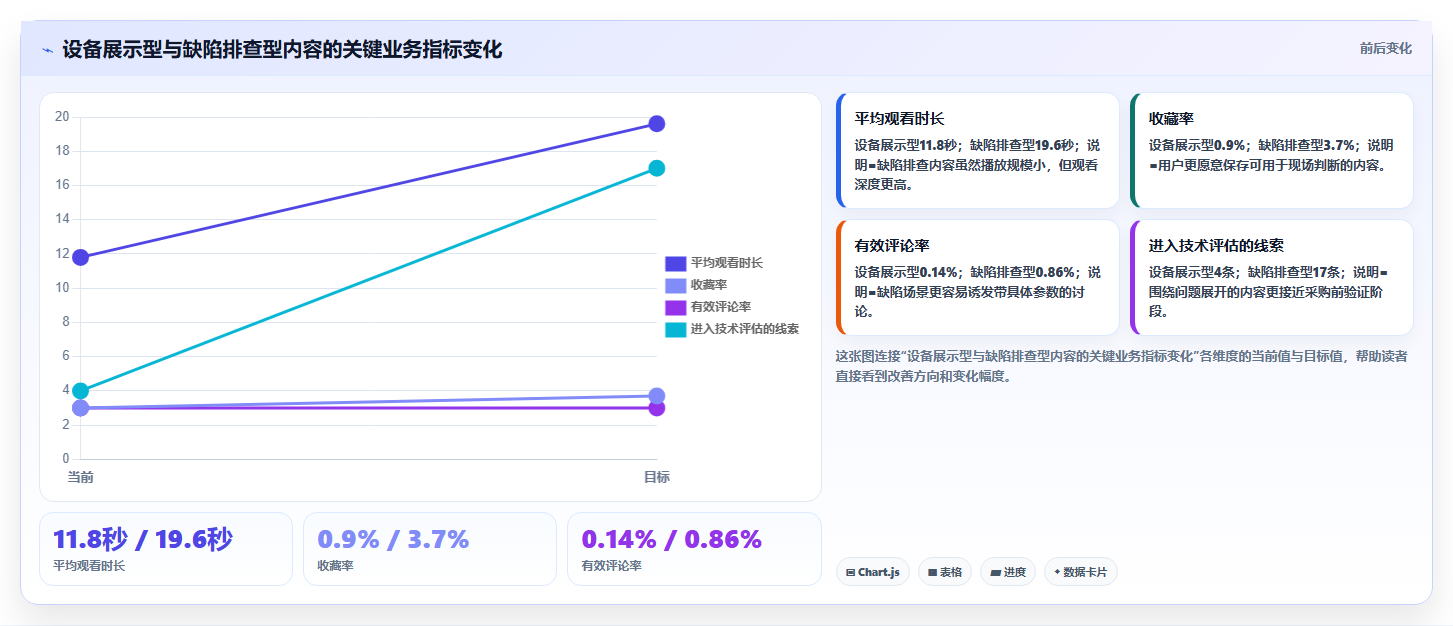Click the y-axis value 0
Viewport: 1453px width, 626px height.
click(x=66, y=459)
